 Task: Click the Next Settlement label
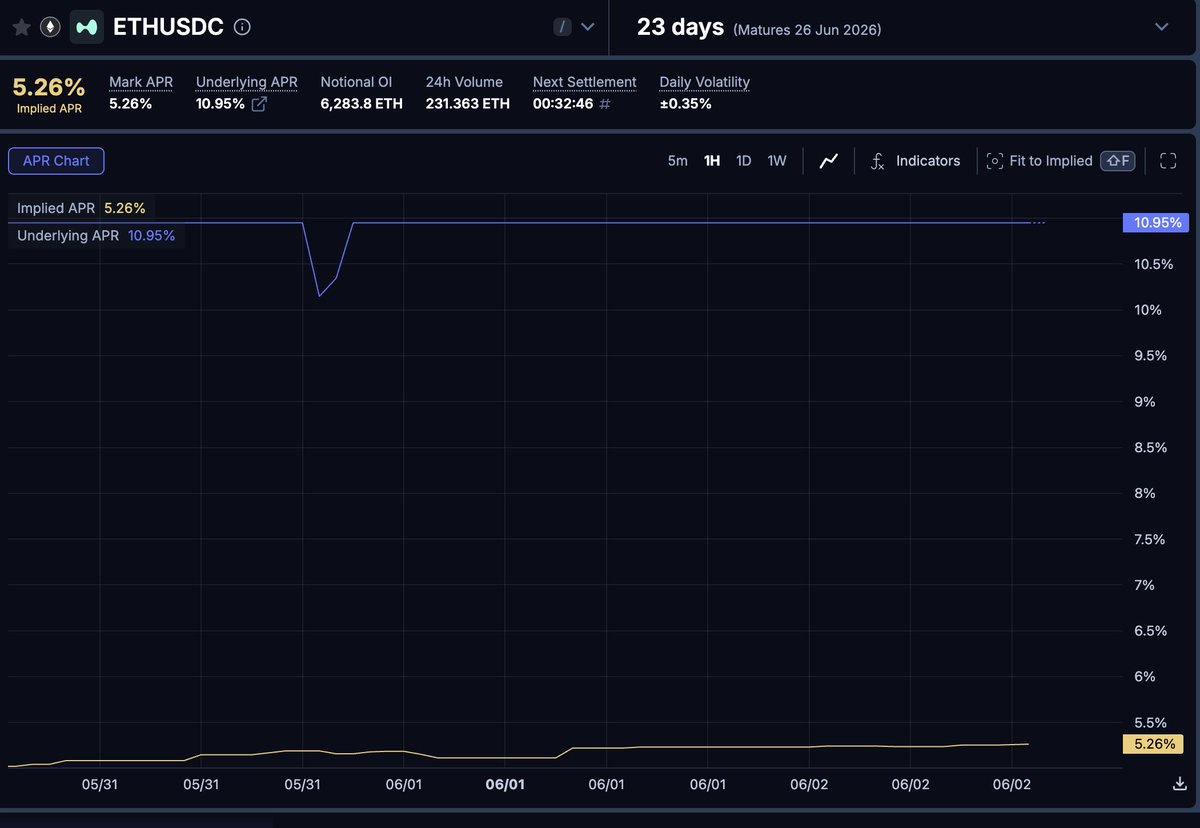[585, 82]
